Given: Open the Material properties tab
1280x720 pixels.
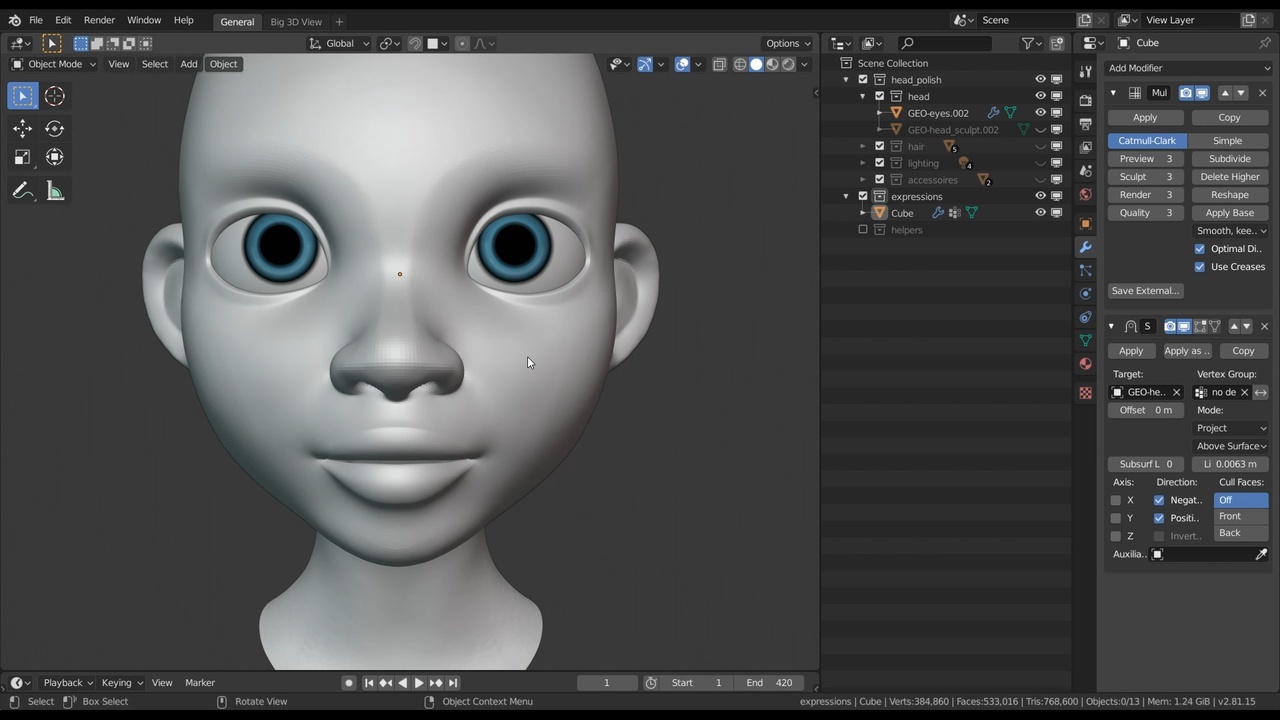Looking at the screenshot, I should (x=1085, y=364).
